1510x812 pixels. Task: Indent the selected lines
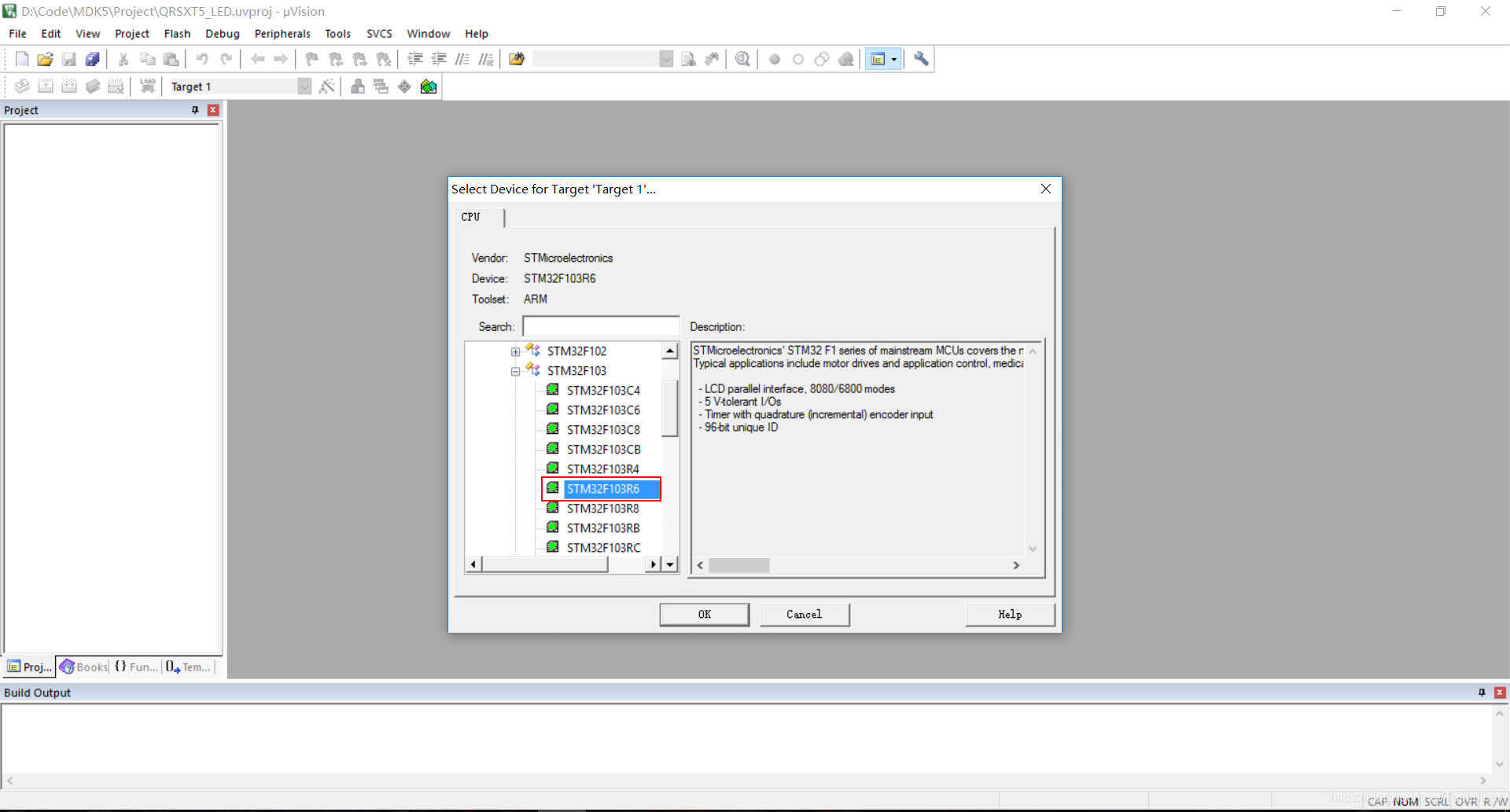coord(415,59)
